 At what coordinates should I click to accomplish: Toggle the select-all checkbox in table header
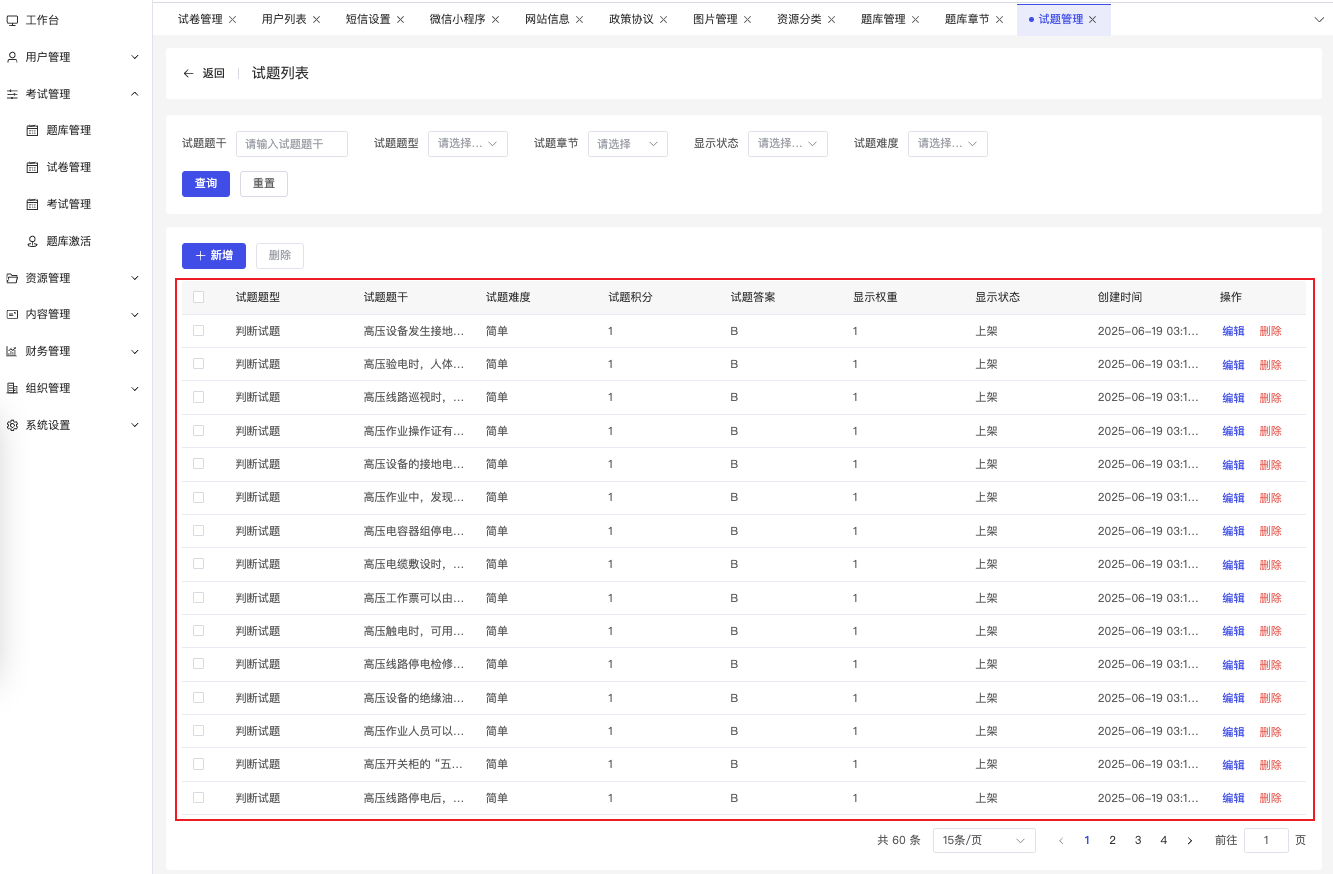click(x=198, y=296)
